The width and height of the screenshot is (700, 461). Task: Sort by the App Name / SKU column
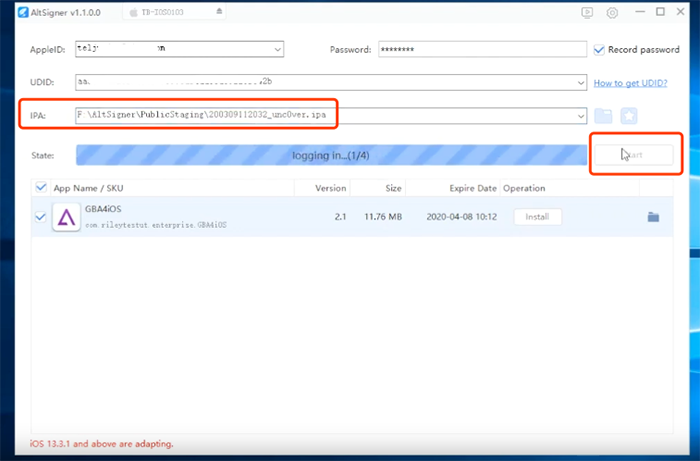click(90, 188)
